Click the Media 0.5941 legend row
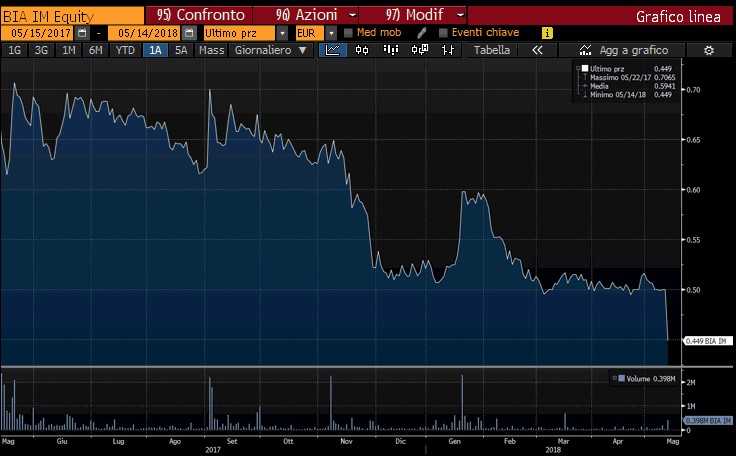Image resolution: width=736 pixels, height=456 pixels. click(x=629, y=86)
